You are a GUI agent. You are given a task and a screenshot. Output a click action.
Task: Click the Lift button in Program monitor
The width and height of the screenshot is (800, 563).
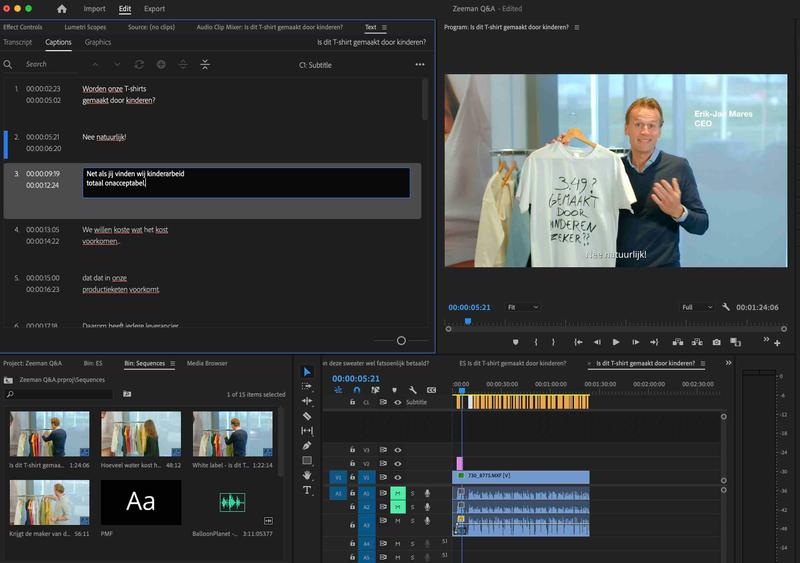(x=678, y=342)
